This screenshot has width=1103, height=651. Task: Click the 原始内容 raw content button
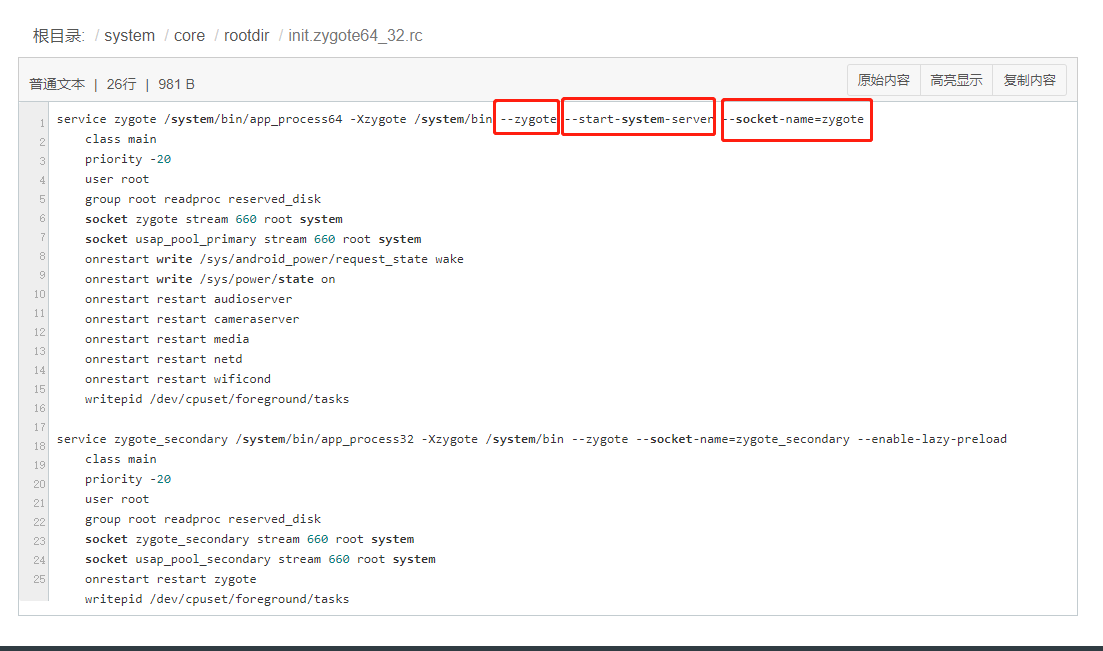point(884,80)
